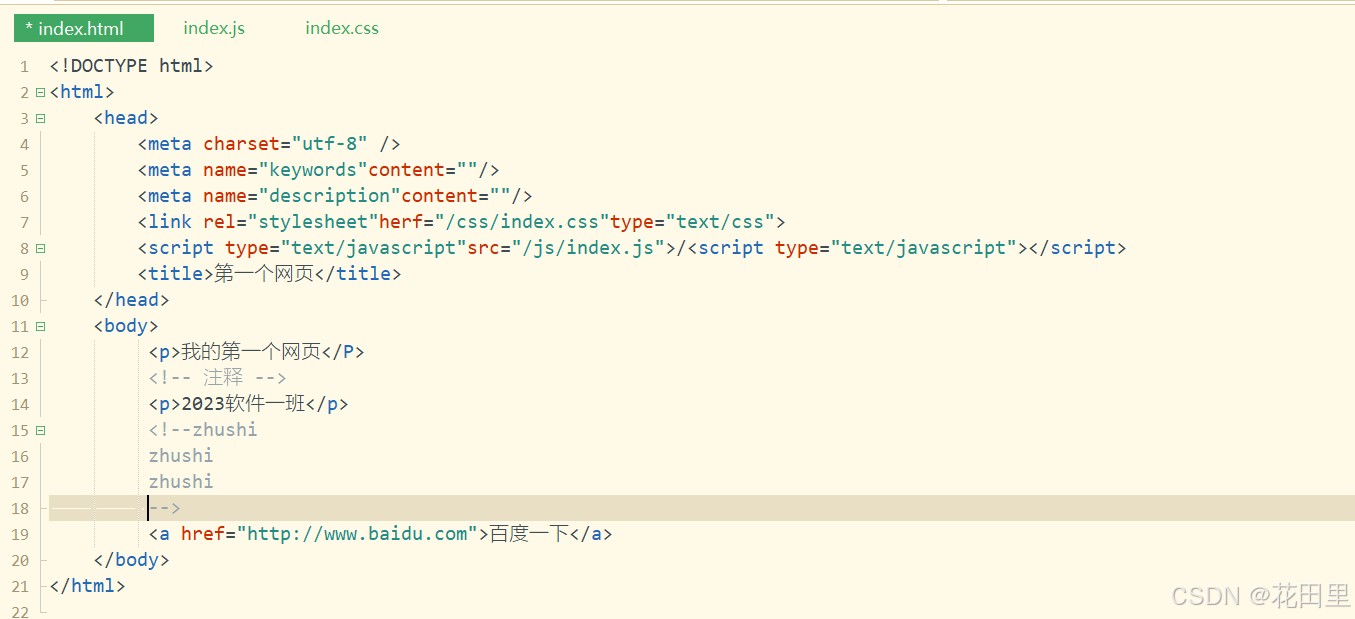Open the index.js tab
This screenshot has width=1355, height=619.
pyautogui.click(x=214, y=28)
